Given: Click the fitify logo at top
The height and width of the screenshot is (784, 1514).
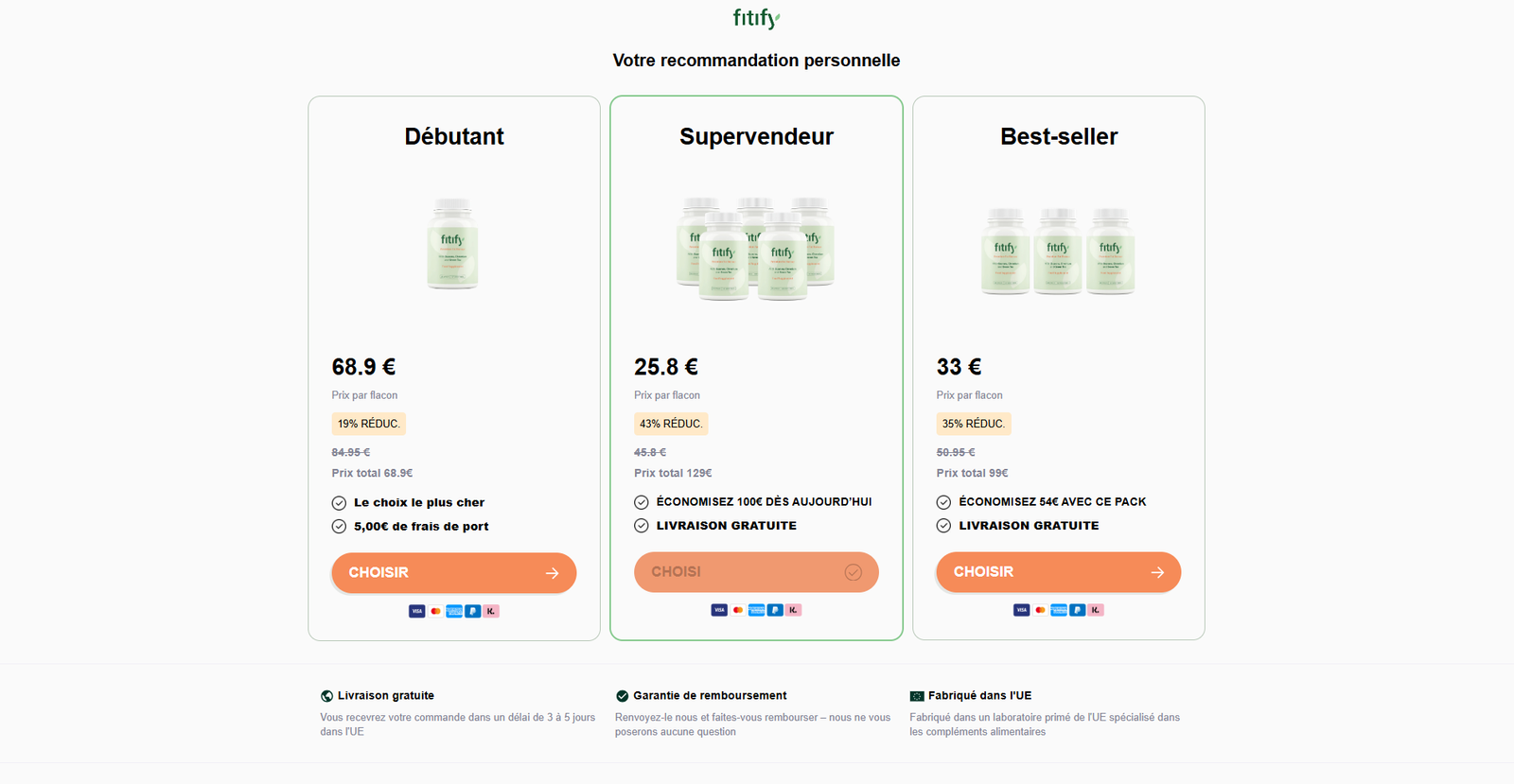Looking at the screenshot, I should [x=756, y=18].
